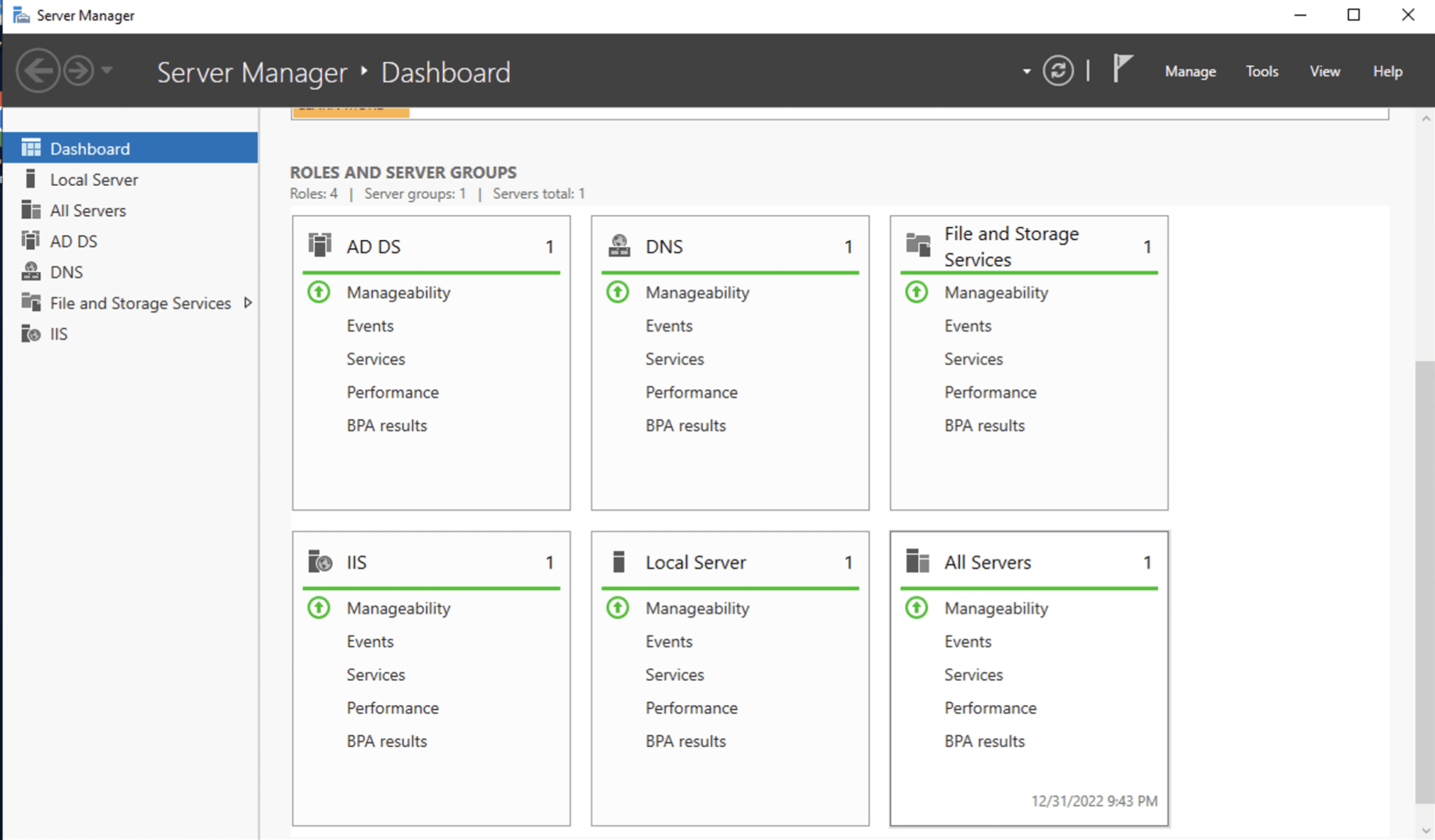Click the DNS tile icon
The width and height of the screenshot is (1435, 840).
pos(619,245)
